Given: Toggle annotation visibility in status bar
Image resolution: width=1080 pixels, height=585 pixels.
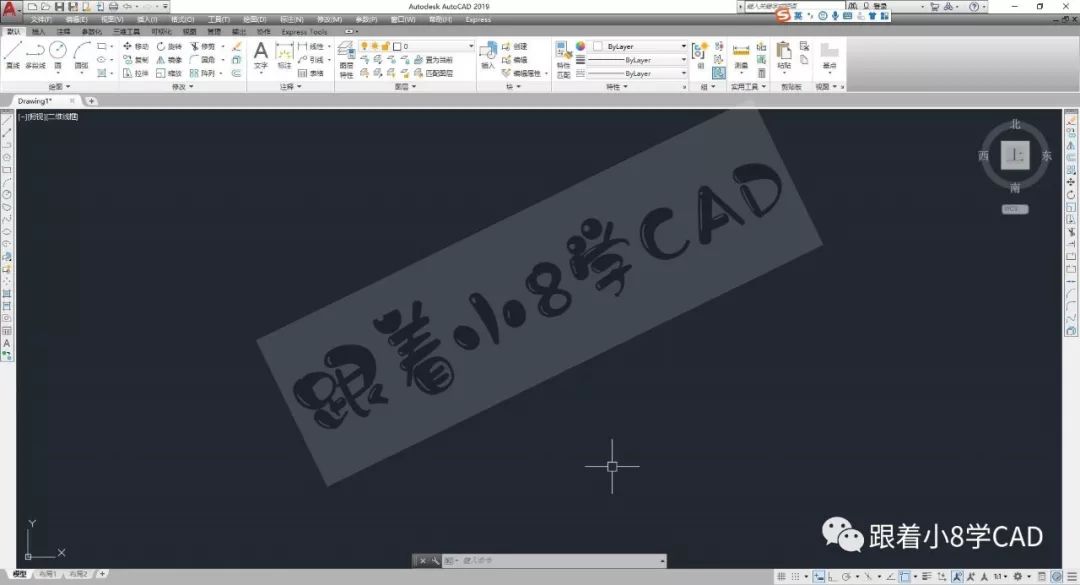Looking at the screenshot, I should point(957,576).
